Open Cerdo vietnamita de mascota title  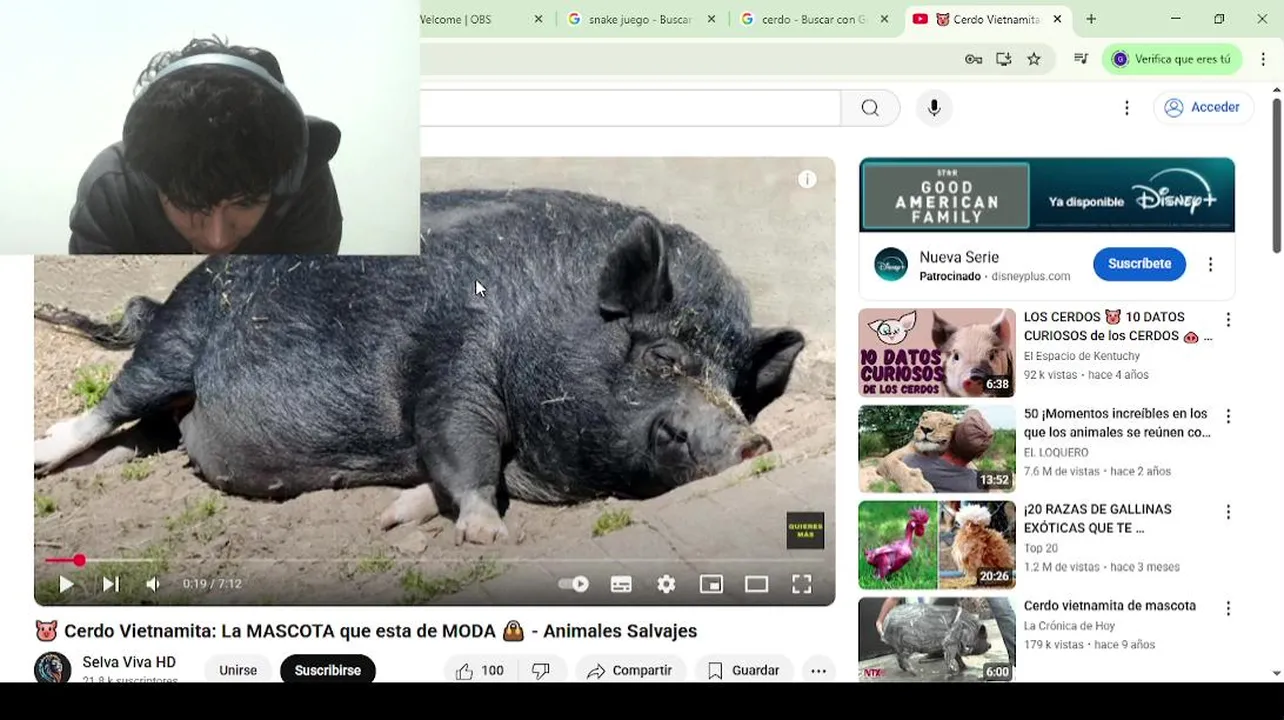pyautogui.click(x=1110, y=606)
